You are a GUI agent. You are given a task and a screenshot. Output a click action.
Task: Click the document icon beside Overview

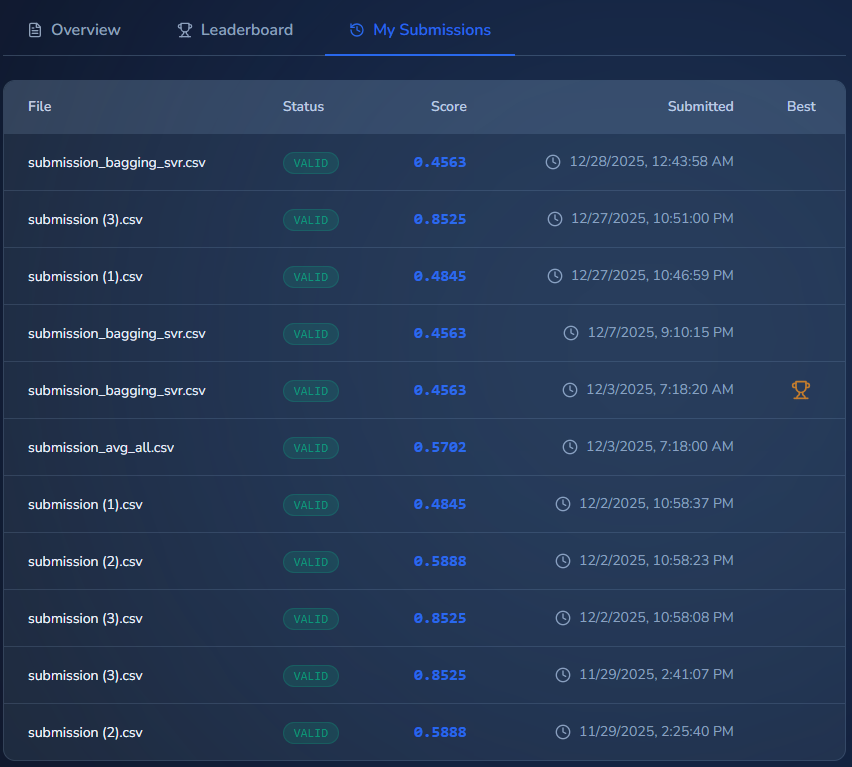[35, 30]
